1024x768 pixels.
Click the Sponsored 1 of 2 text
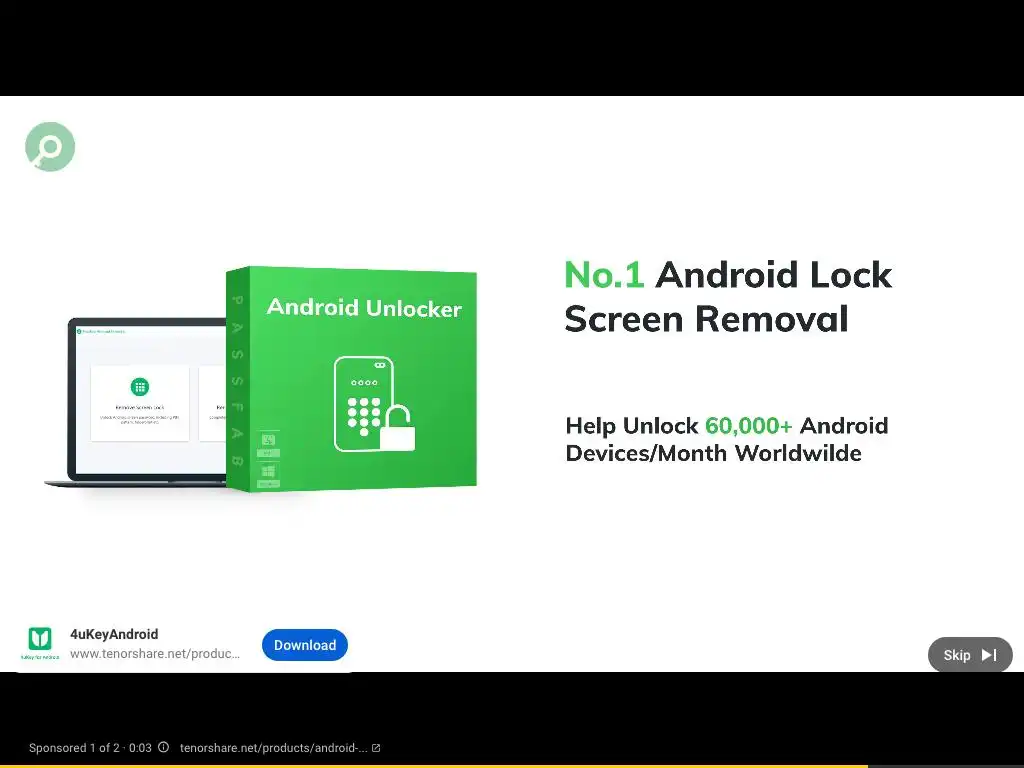pos(76,748)
